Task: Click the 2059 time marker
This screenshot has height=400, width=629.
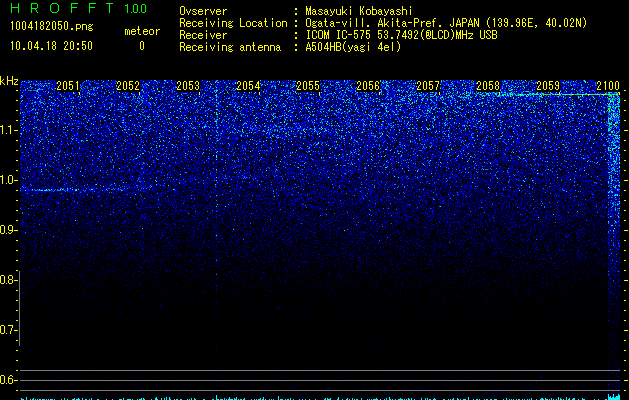Action: tap(548, 85)
